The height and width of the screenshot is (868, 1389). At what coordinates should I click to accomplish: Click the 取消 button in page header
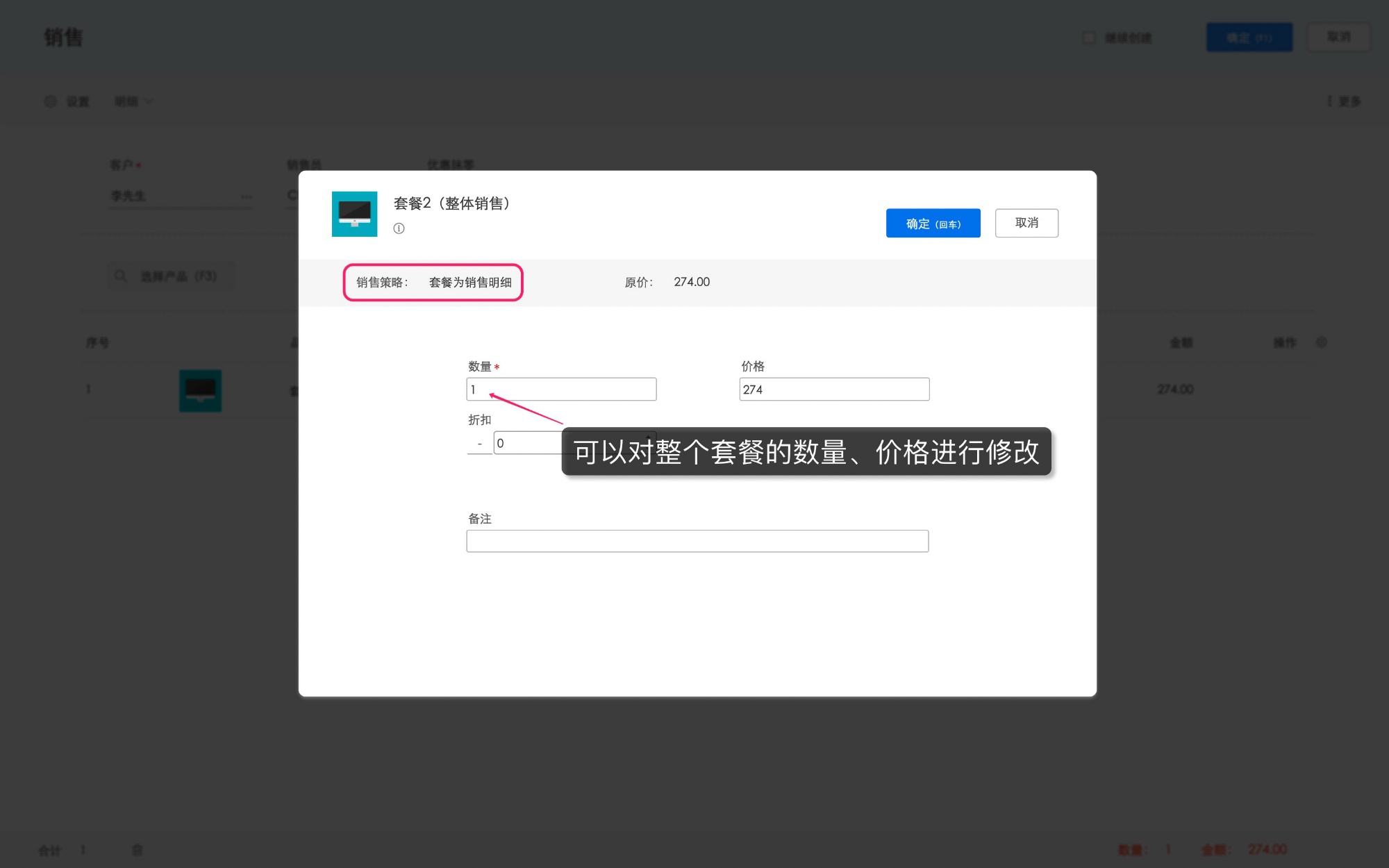click(1338, 37)
